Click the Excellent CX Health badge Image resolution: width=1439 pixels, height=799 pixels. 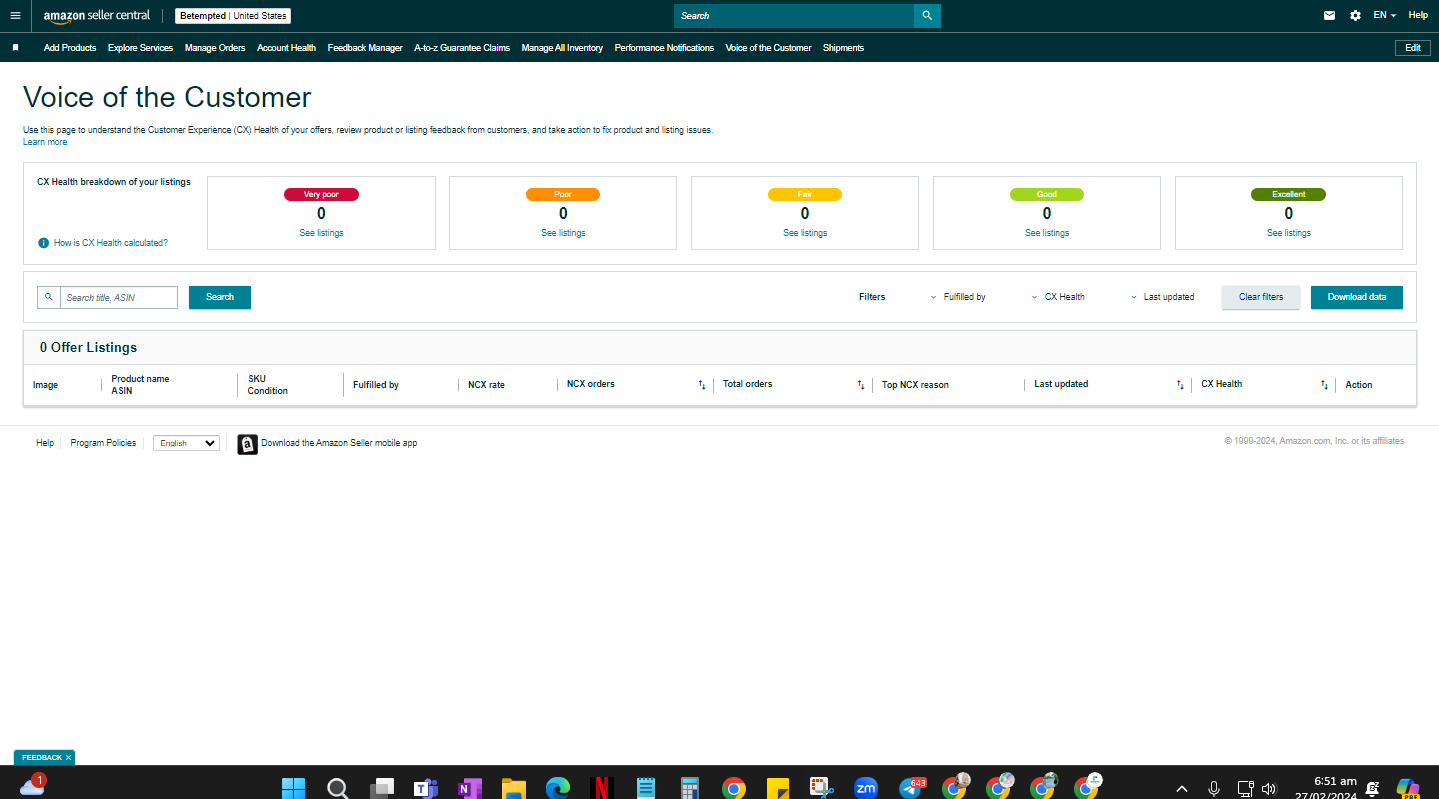1288,195
